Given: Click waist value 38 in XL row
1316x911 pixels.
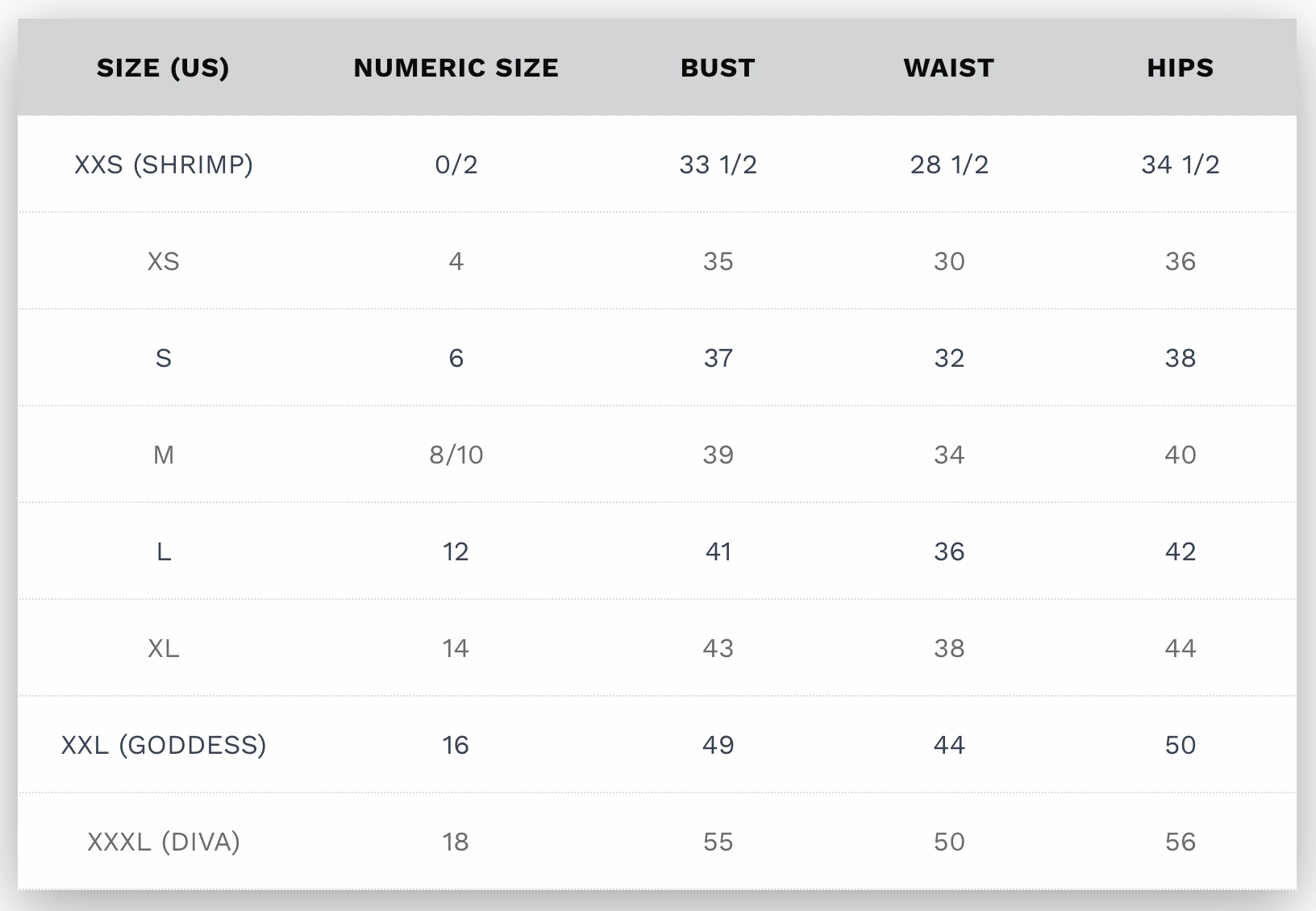Looking at the screenshot, I should pyautogui.click(x=949, y=648).
